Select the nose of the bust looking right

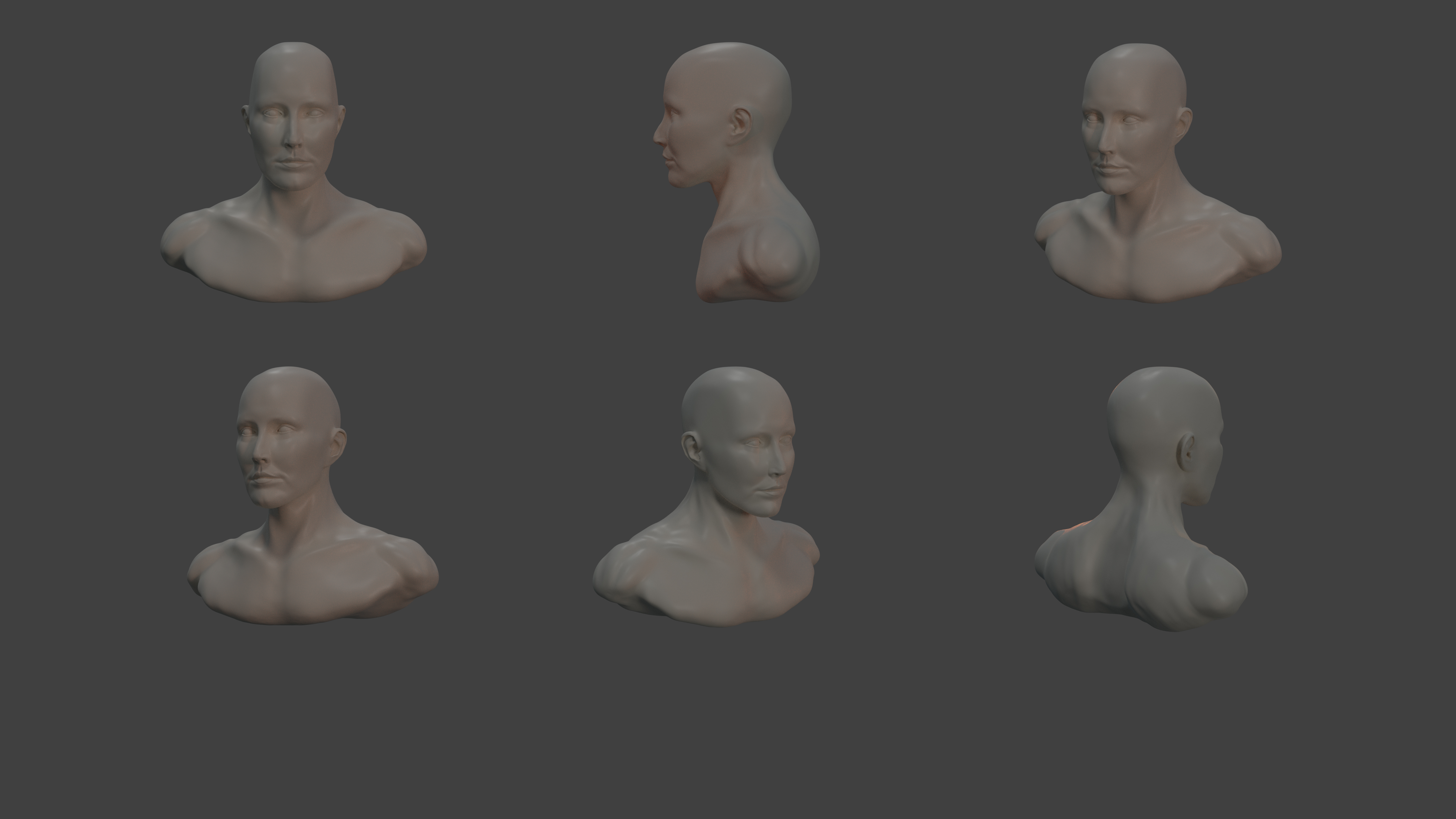tap(779, 466)
